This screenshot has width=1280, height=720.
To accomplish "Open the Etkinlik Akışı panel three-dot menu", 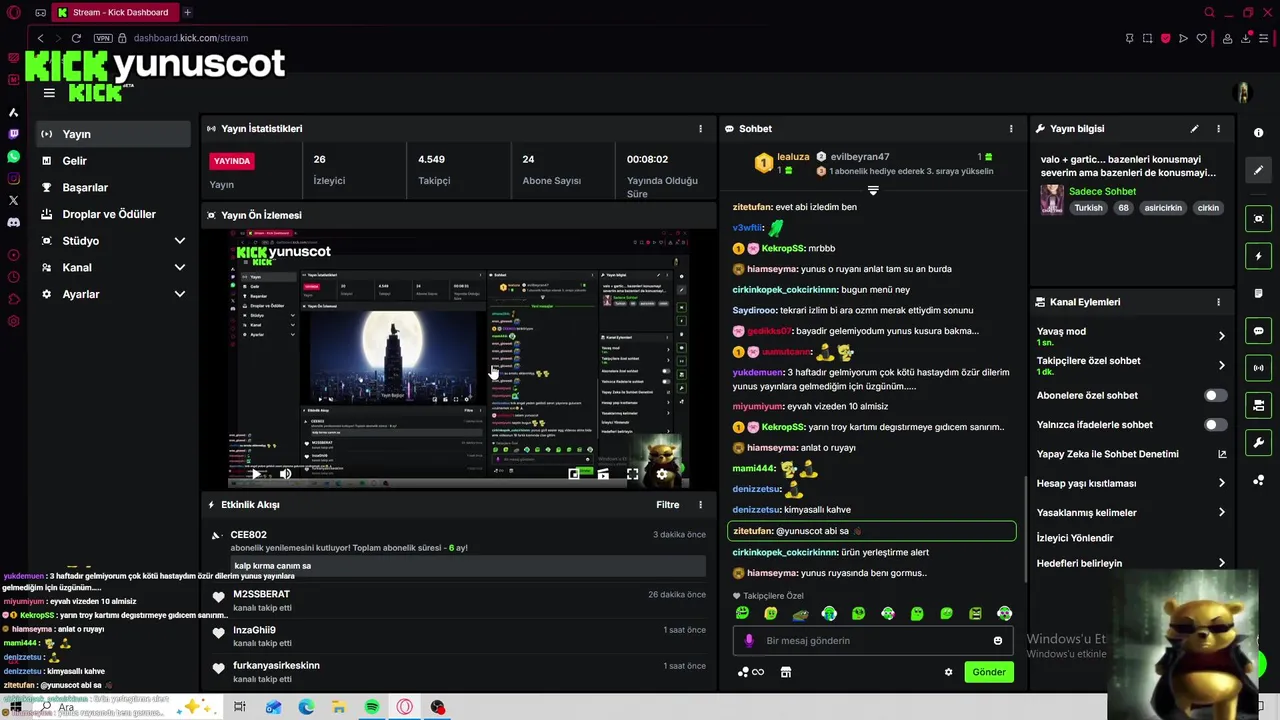I will (700, 505).
